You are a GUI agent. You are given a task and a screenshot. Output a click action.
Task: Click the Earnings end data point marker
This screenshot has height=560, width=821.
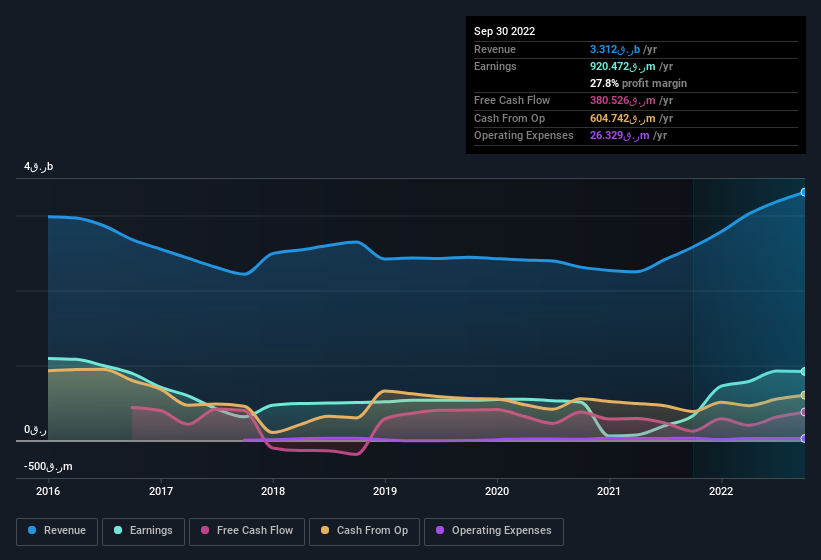(803, 372)
